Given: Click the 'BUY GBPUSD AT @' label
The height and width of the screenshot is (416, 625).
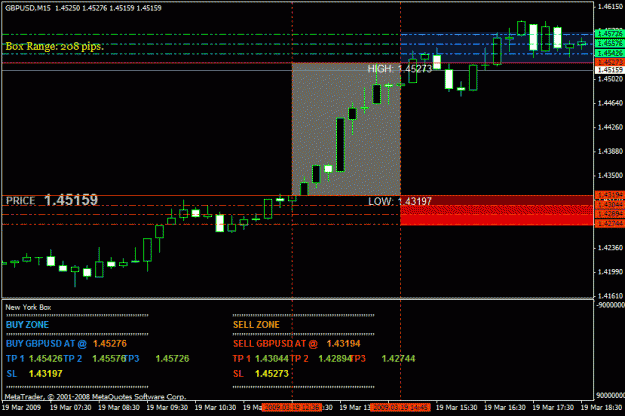Looking at the screenshot, I should point(46,343).
